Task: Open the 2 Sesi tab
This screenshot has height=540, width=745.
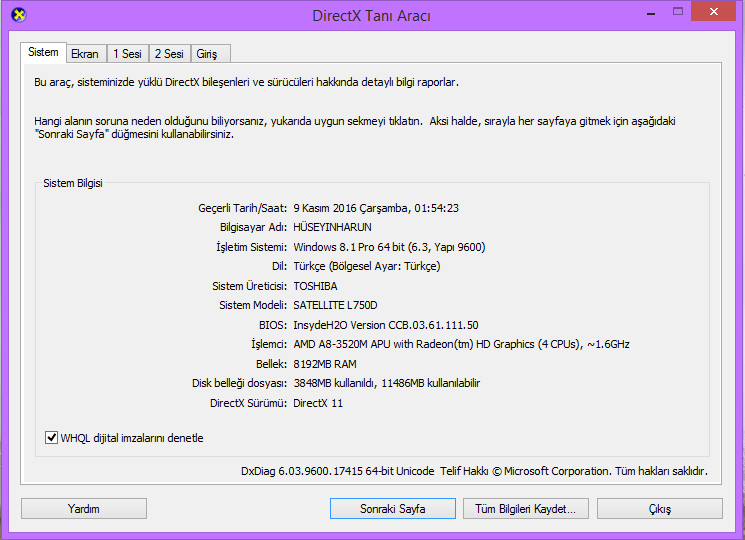Action: [x=169, y=54]
